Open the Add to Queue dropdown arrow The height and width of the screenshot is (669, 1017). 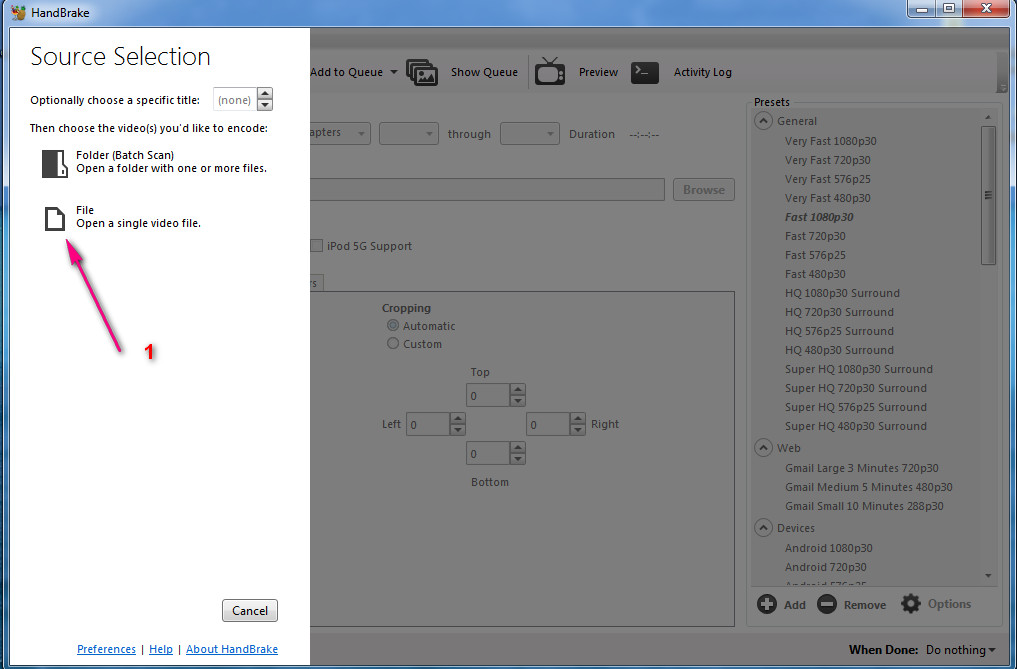(394, 72)
